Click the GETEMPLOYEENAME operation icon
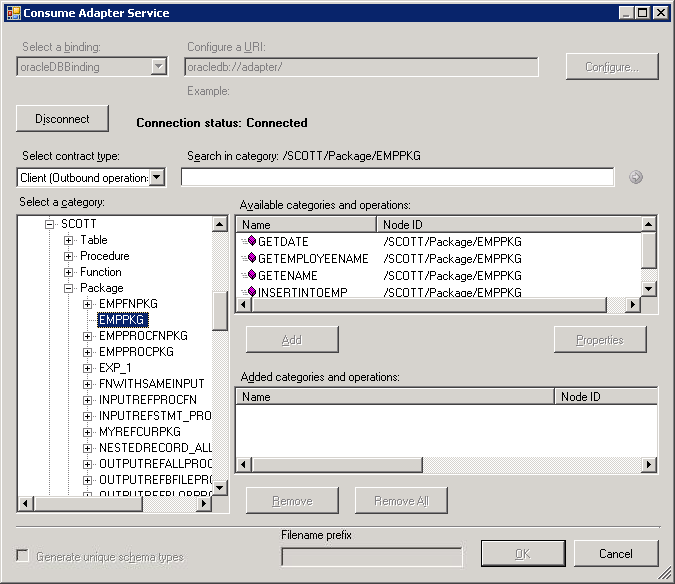The height and width of the screenshot is (584, 675). click(x=249, y=258)
